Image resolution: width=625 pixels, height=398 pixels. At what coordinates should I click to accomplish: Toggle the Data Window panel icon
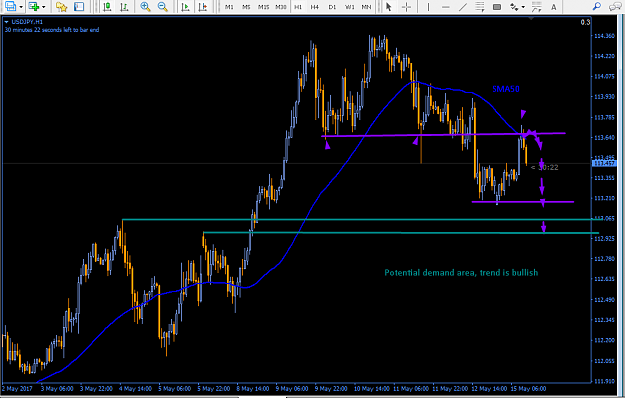coord(79,6)
